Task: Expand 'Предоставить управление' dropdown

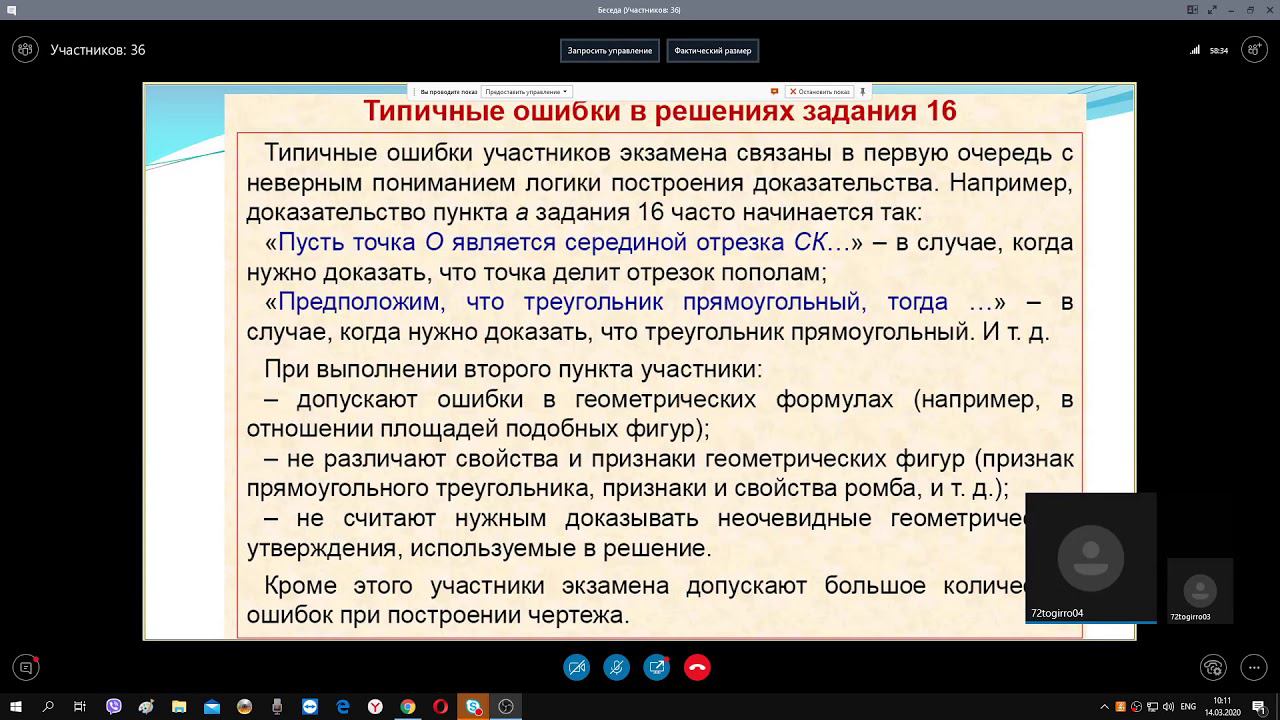Action: click(x=527, y=91)
